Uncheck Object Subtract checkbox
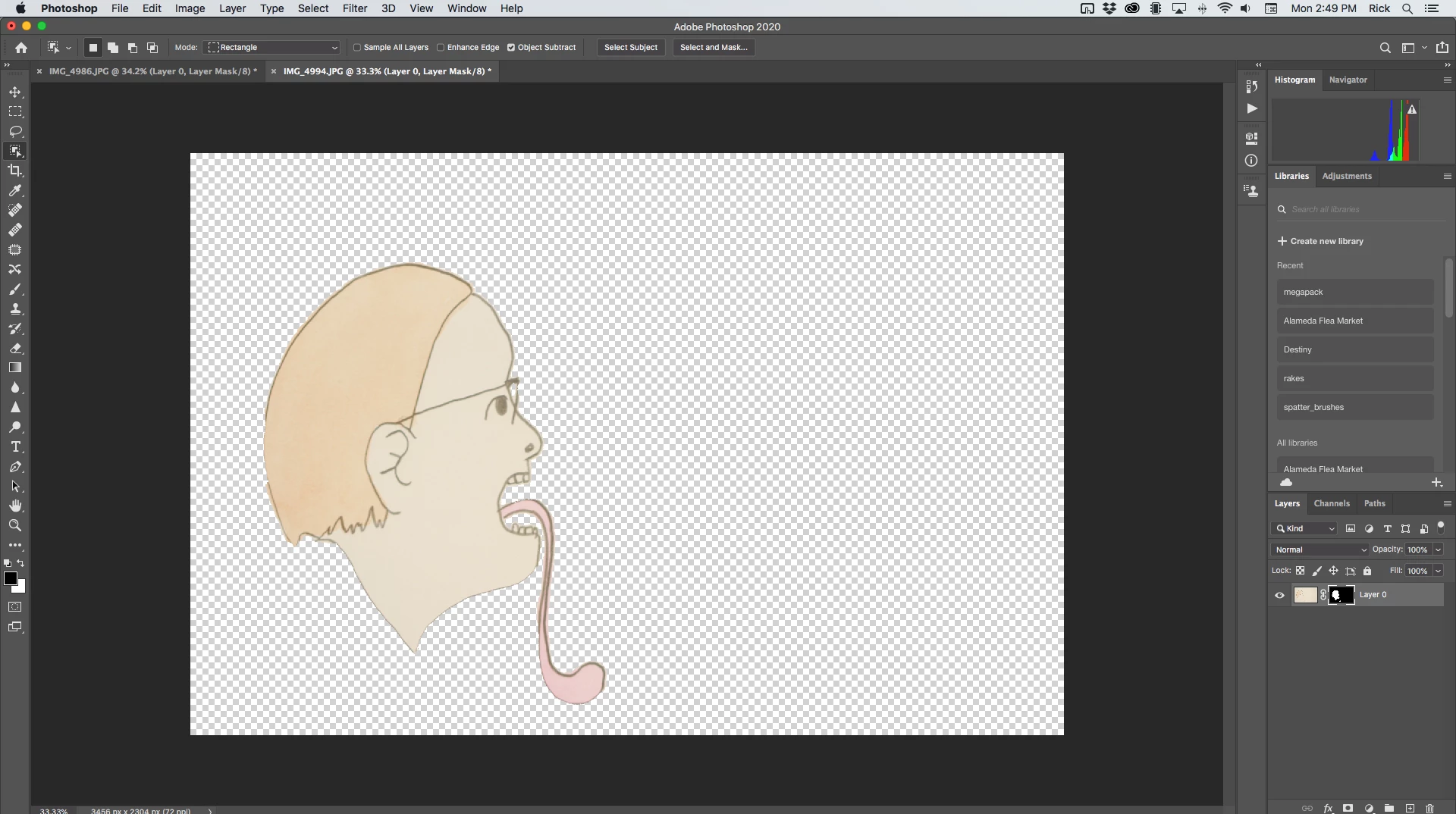Screen dimensions: 1456x814 coord(511,48)
